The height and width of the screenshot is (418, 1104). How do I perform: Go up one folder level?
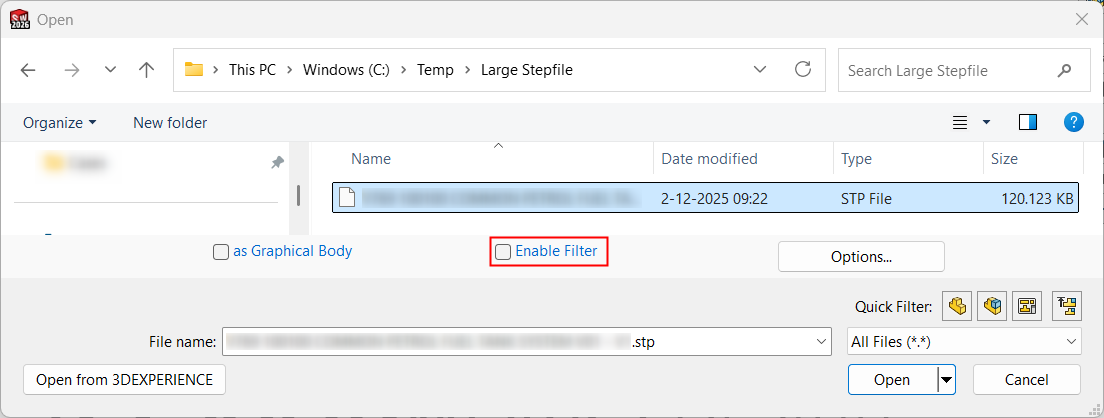click(147, 70)
